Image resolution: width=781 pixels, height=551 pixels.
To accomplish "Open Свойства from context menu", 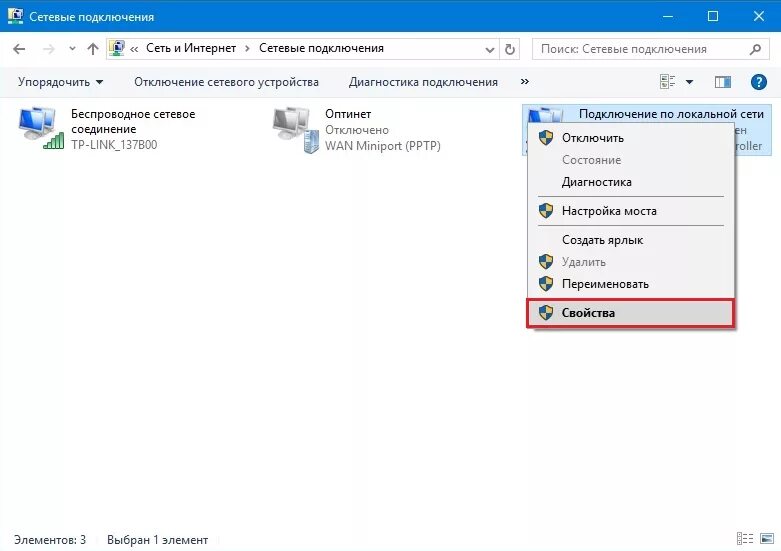I will click(x=631, y=313).
